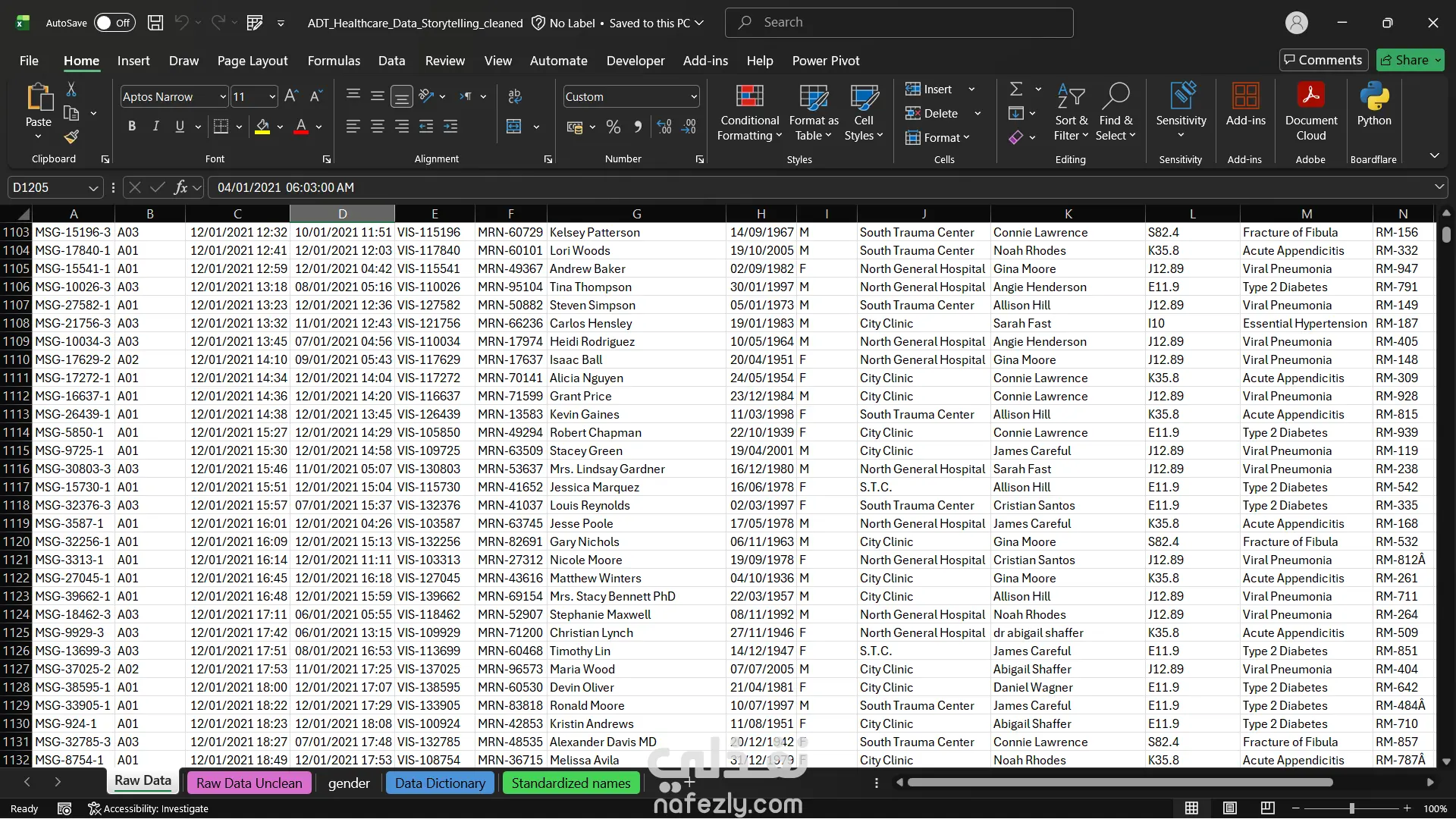
Task: Expand the formula bar
Action: click(1439, 187)
